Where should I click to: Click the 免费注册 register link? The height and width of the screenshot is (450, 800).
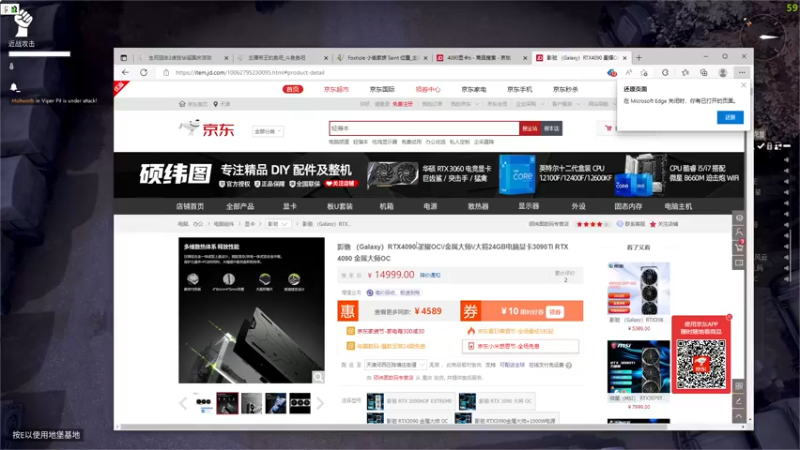click(x=403, y=104)
